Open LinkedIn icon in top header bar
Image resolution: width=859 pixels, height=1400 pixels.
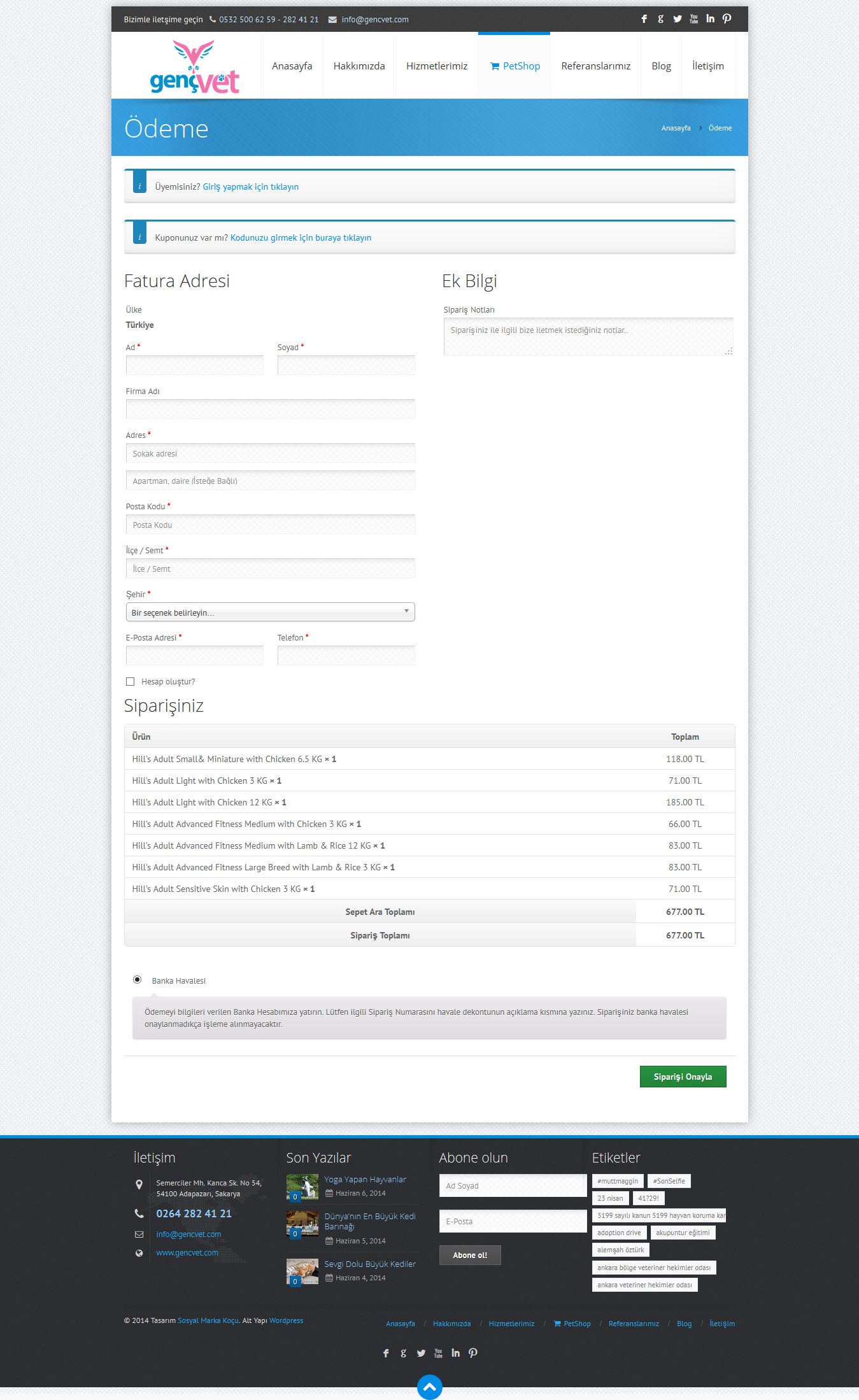tap(710, 19)
